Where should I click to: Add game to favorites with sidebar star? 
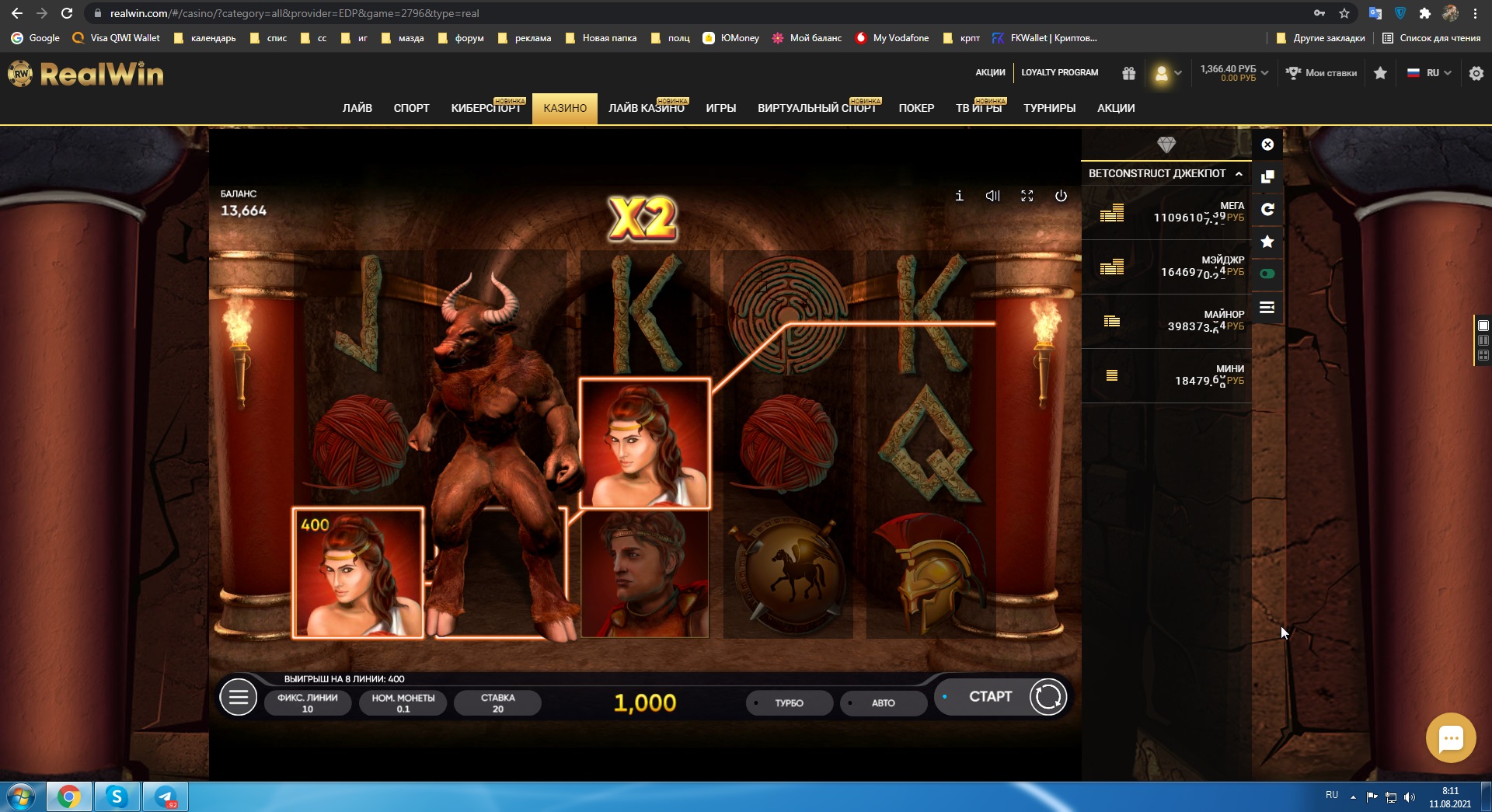point(1267,242)
